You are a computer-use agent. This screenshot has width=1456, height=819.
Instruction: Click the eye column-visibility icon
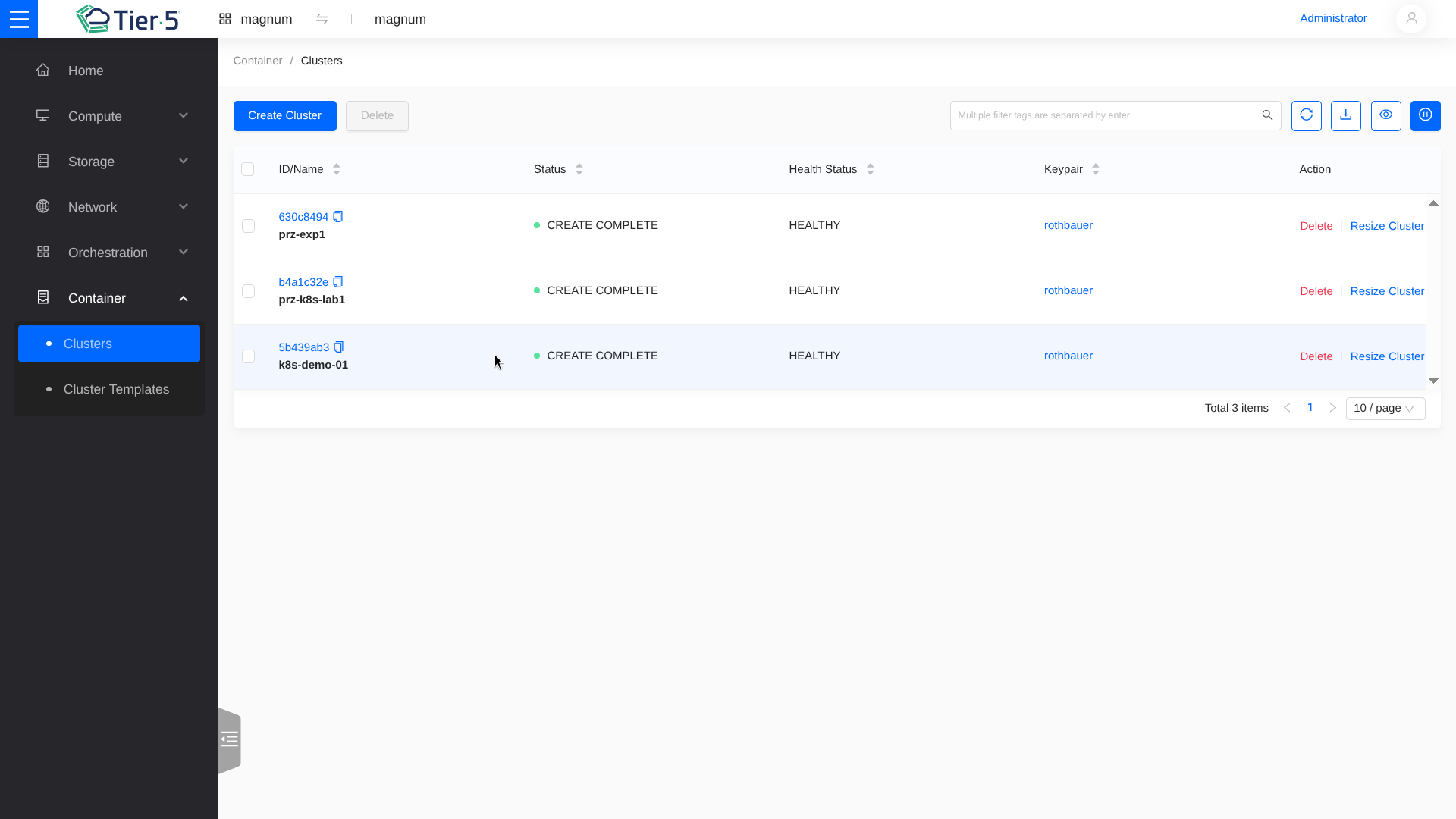tap(1385, 115)
